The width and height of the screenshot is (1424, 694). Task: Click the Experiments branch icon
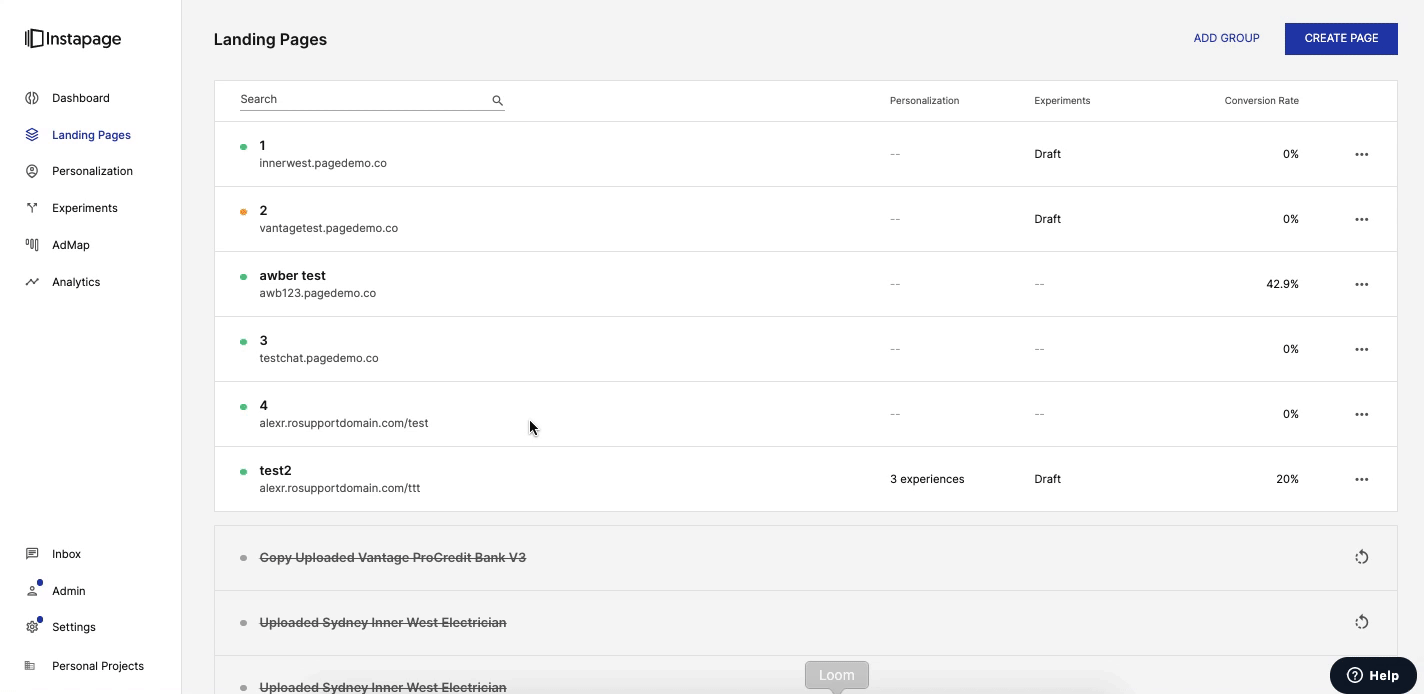click(x=32, y=208)
